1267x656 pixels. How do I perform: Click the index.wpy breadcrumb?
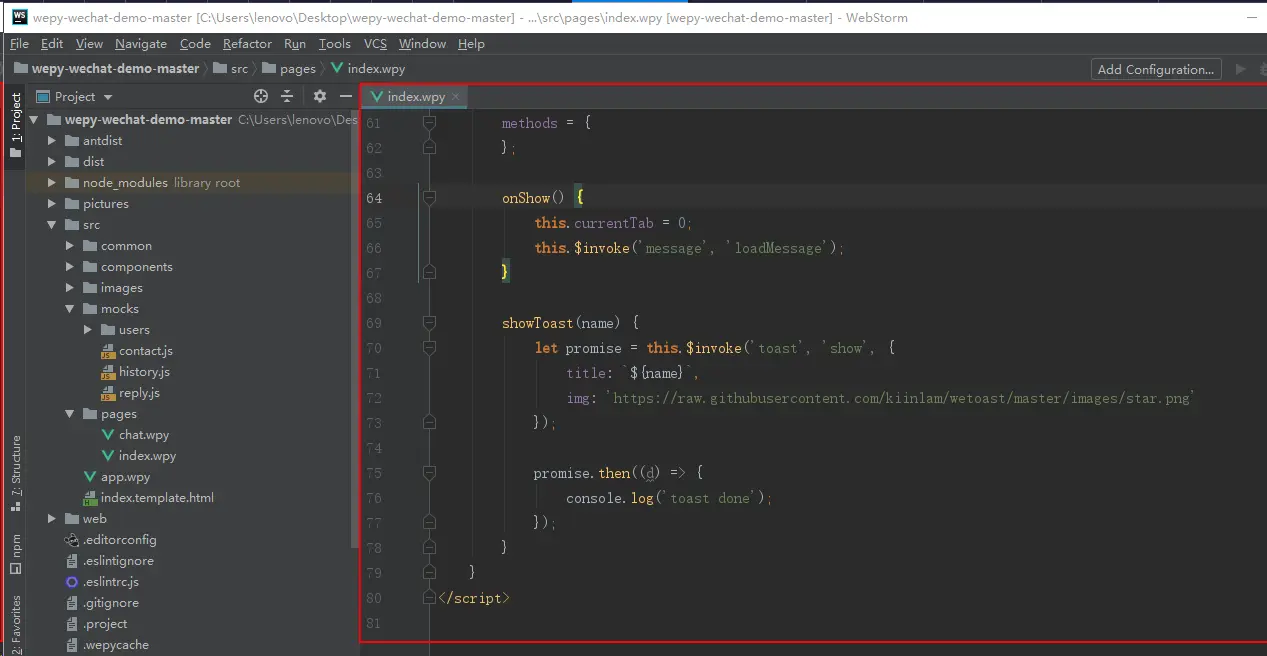pos(367,69)
